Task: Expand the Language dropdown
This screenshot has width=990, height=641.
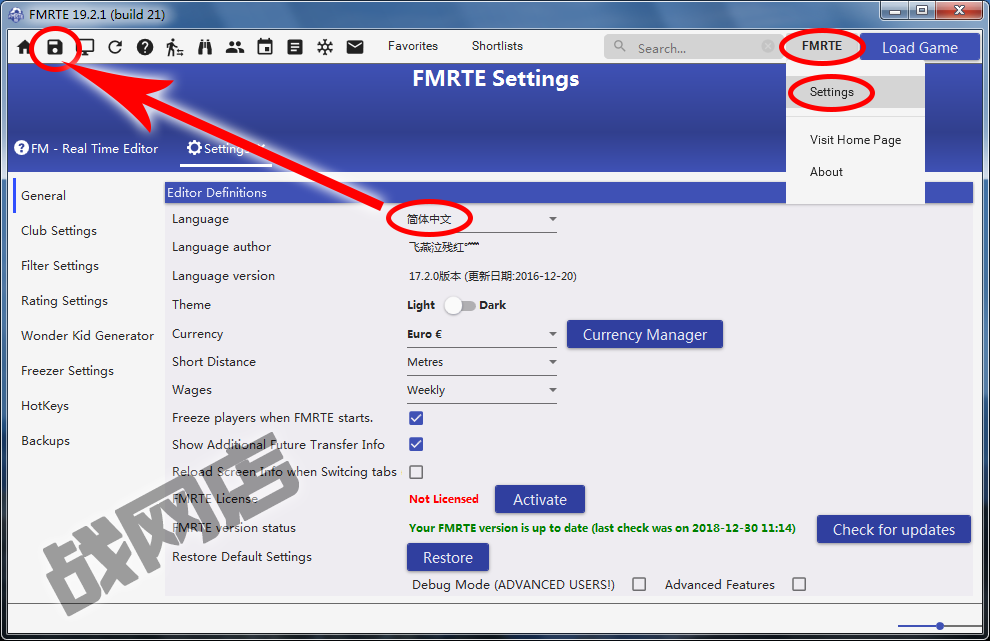Action: pos(482,219)
